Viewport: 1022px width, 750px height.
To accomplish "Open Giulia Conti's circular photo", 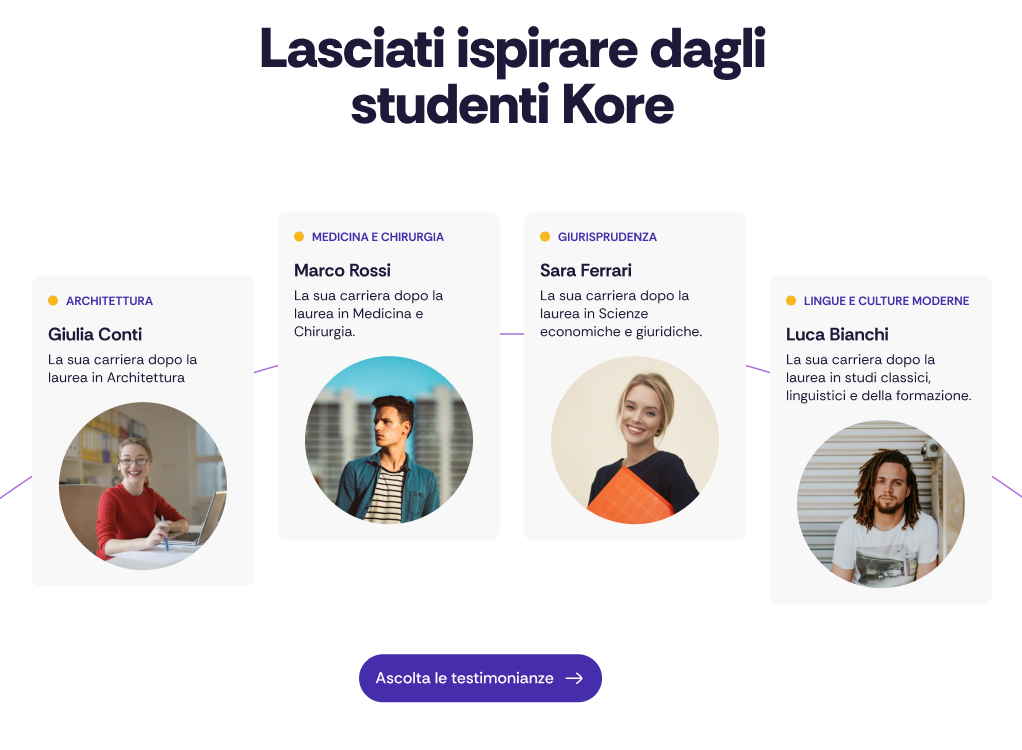I will point(143,486).
